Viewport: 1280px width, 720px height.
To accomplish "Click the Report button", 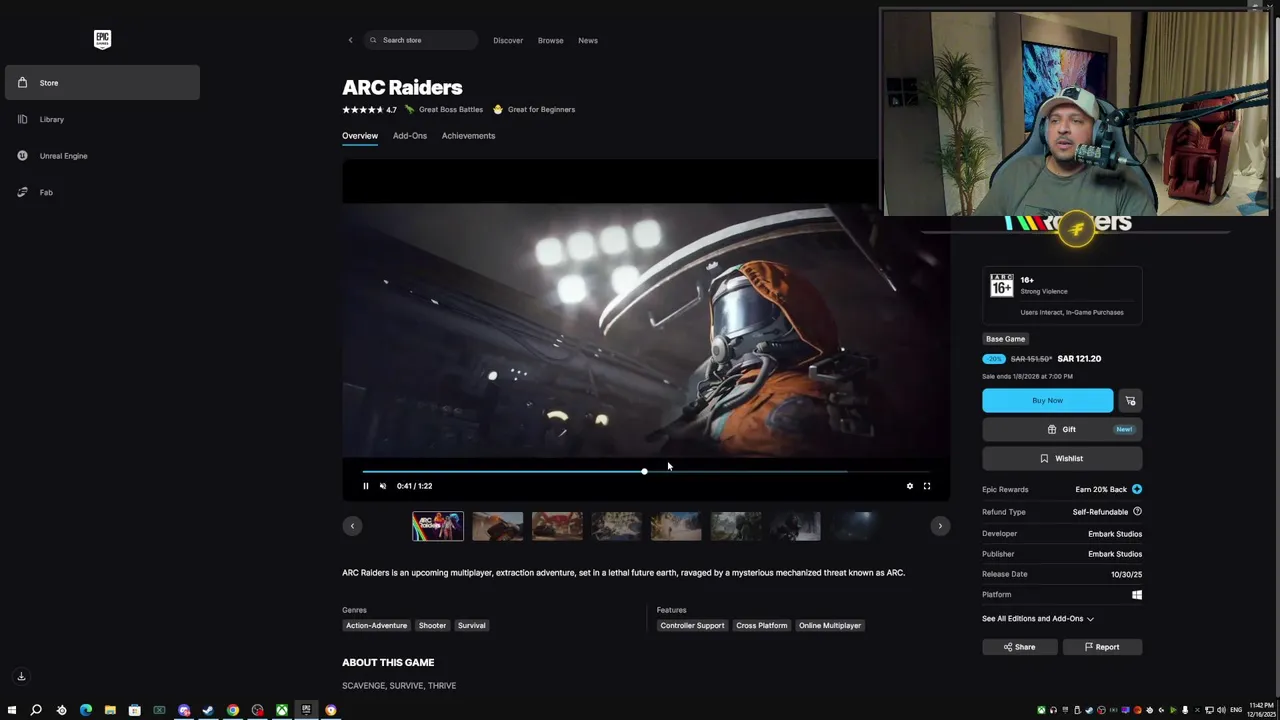I will [x=1102, y=647].
